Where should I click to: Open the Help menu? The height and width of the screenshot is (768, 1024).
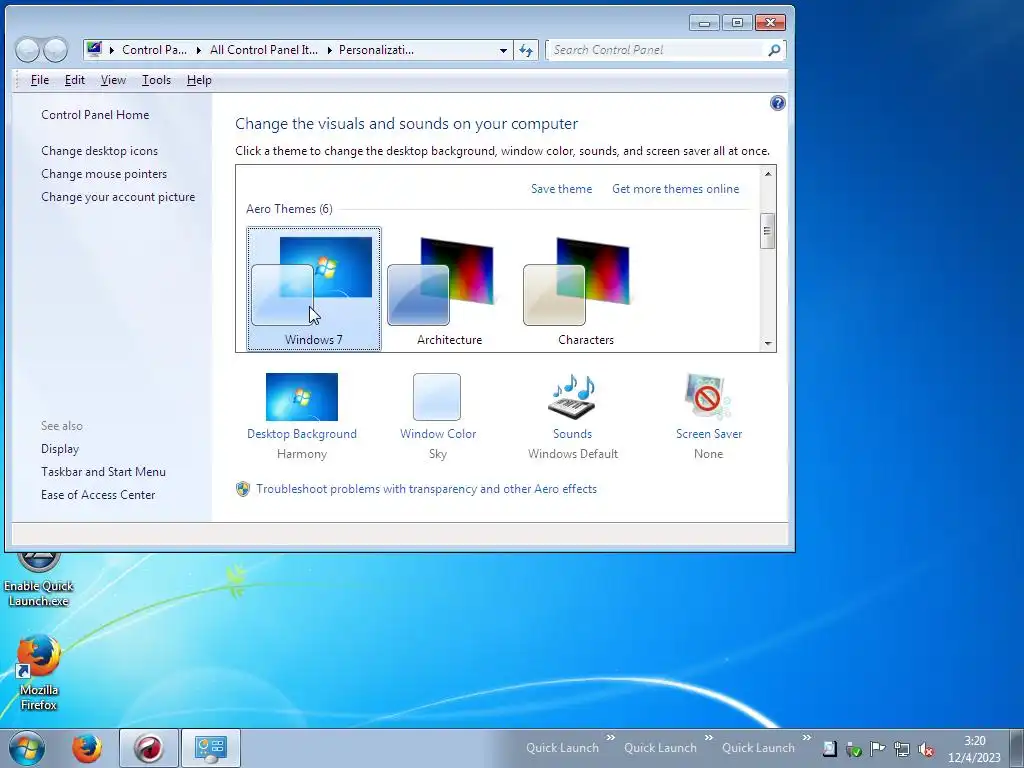pyautogui.click(x=199, y=80)
